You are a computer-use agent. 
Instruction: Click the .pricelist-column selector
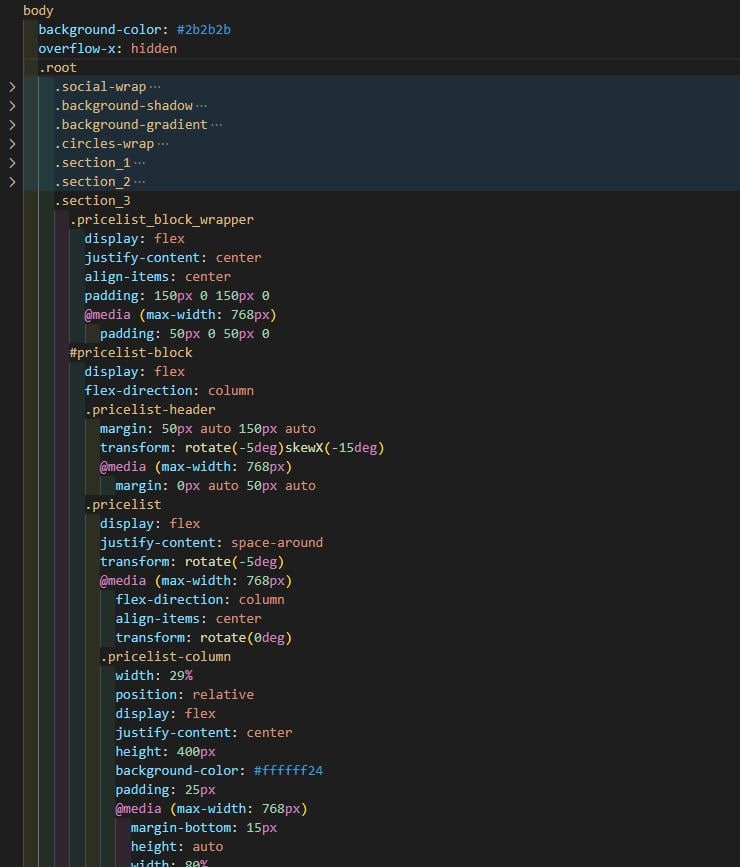tap(165, 656)
